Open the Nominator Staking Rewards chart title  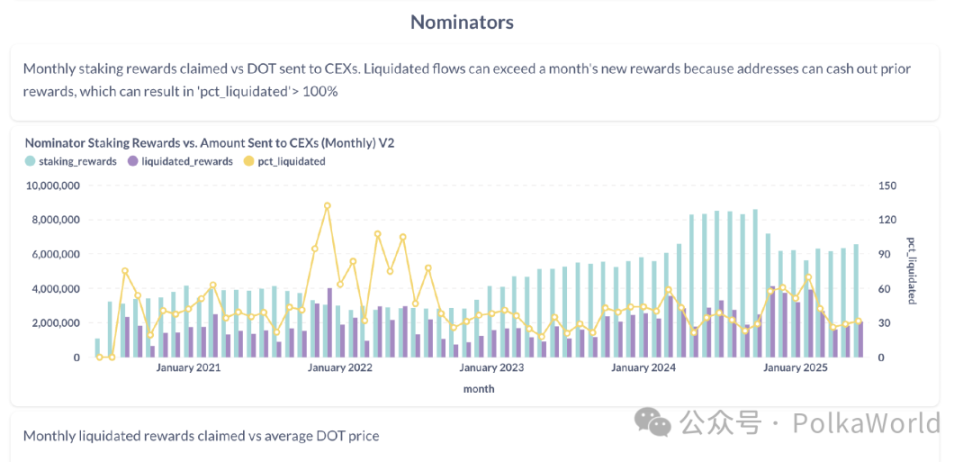(x=209, y=143)
